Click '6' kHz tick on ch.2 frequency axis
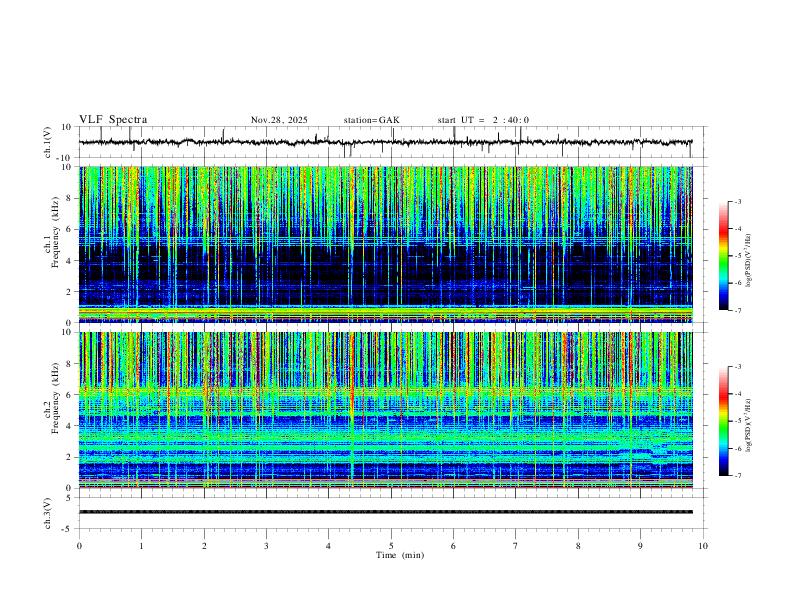The image size is (792, 612). pos(71,395)
